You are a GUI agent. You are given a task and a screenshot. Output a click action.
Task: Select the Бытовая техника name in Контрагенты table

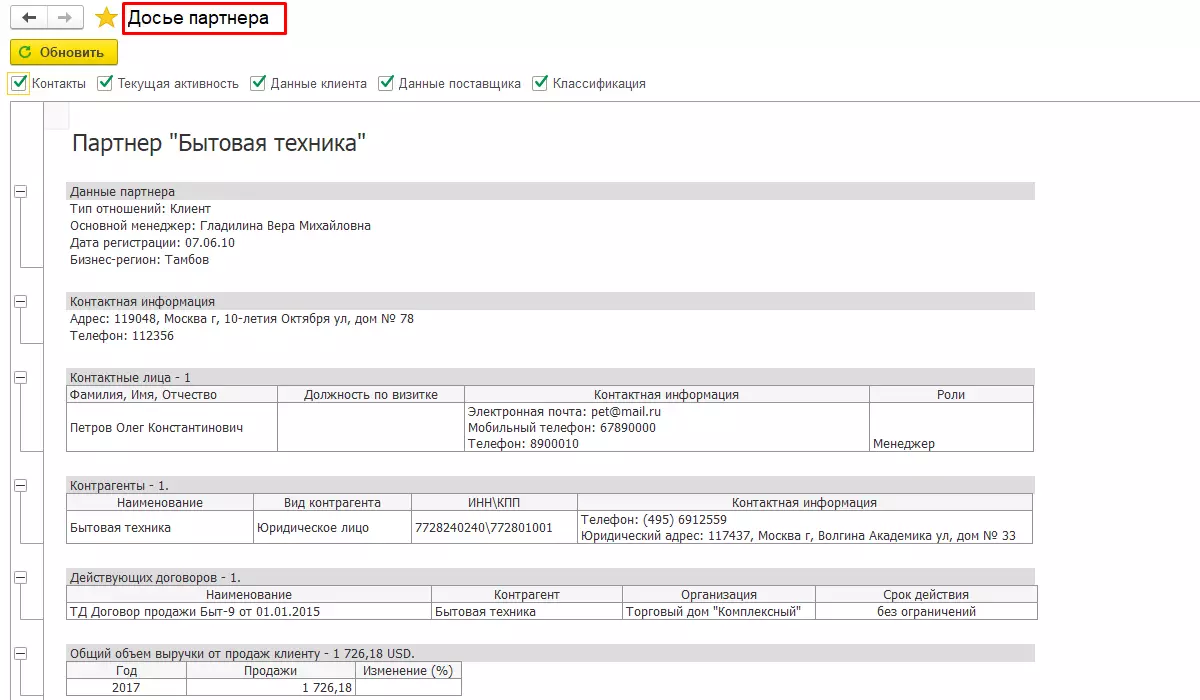pyautogui.click(x=160, y=527)
